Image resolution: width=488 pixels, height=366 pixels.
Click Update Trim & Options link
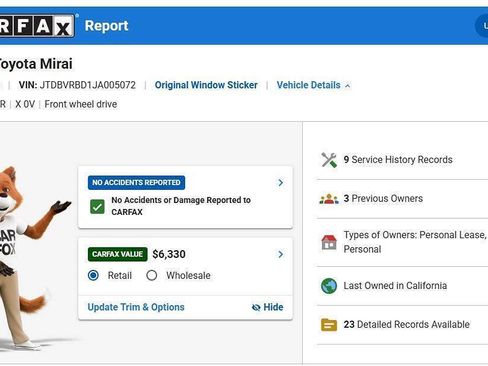[x=136, y=307]
